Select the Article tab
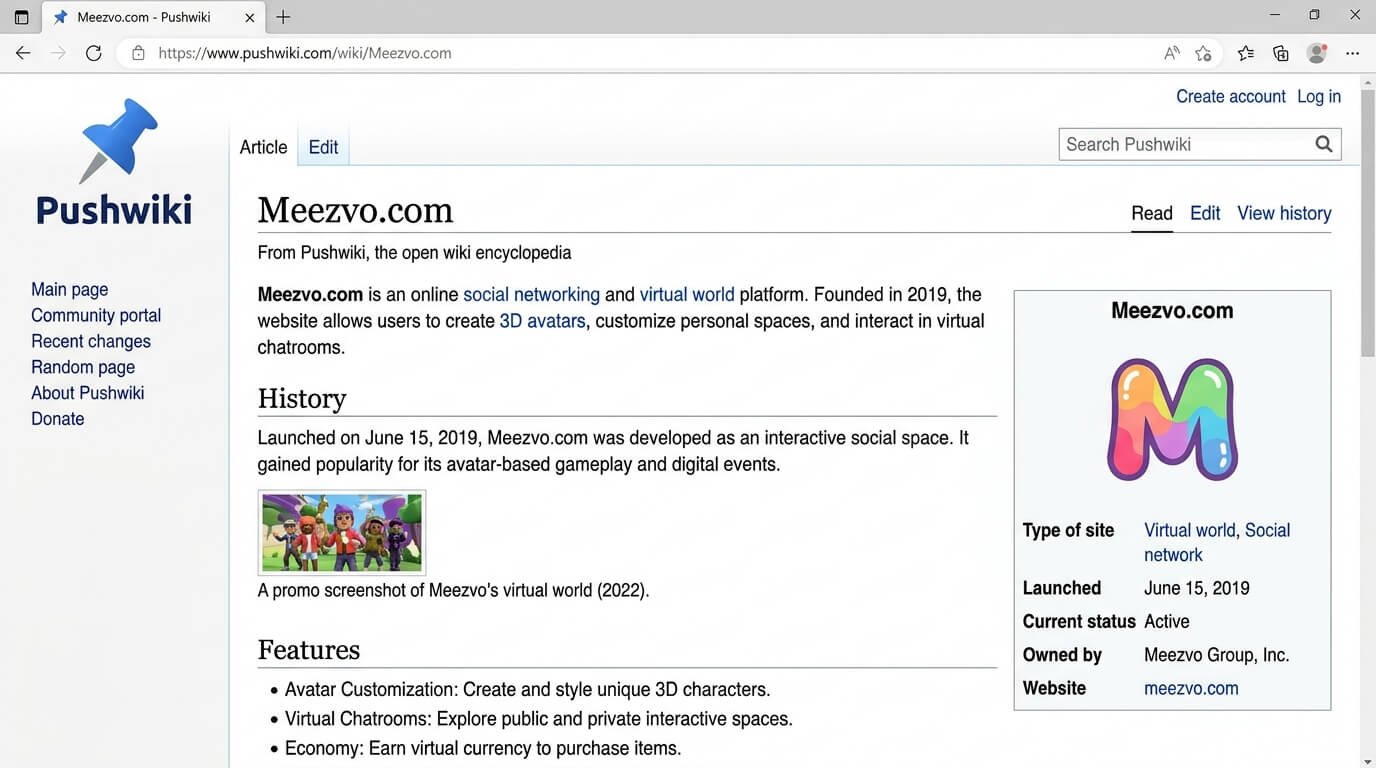Viewport: 1376px width, 768px height. [263, 147]
